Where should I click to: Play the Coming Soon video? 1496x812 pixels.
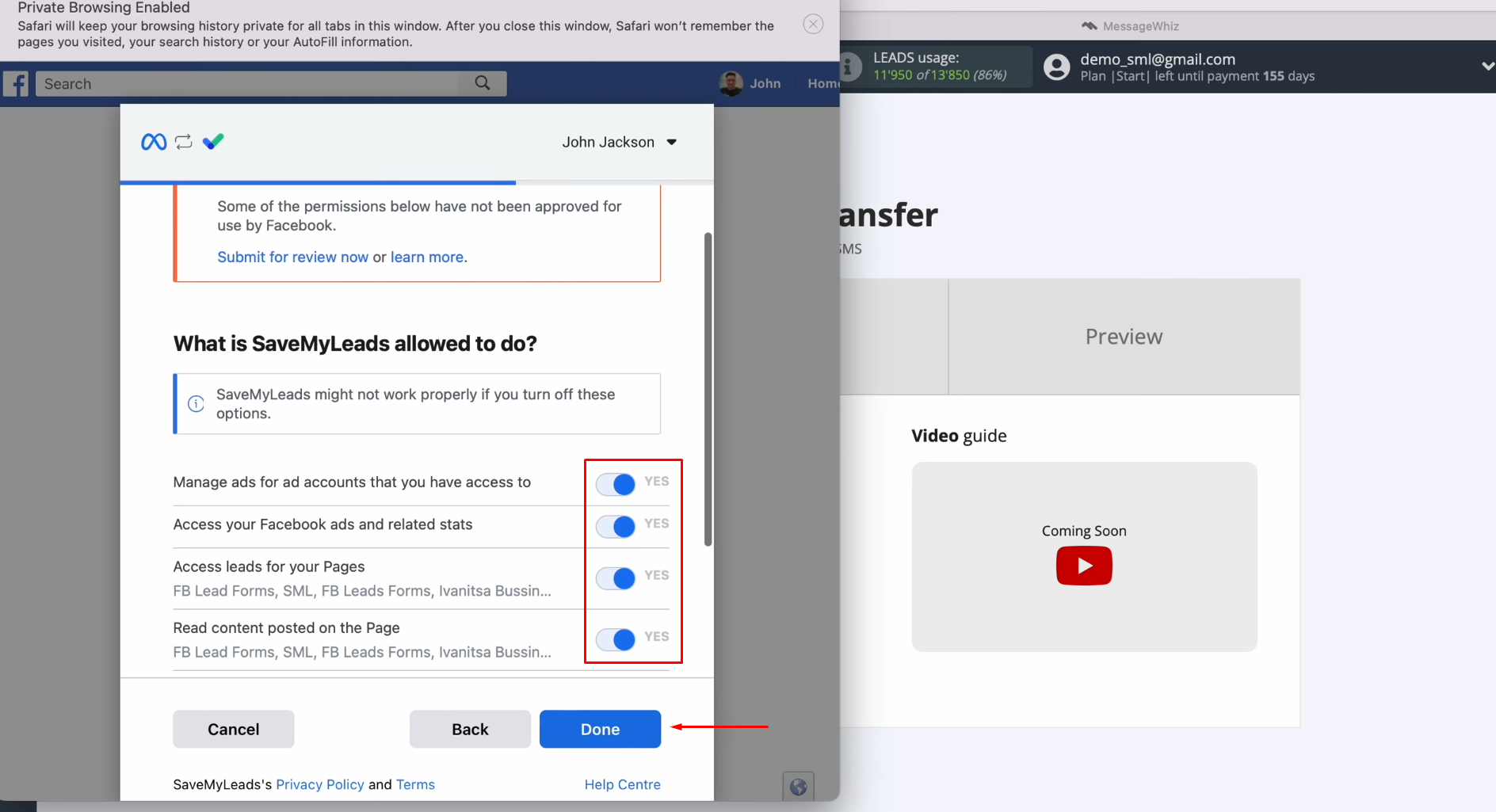pos(1084,566)
